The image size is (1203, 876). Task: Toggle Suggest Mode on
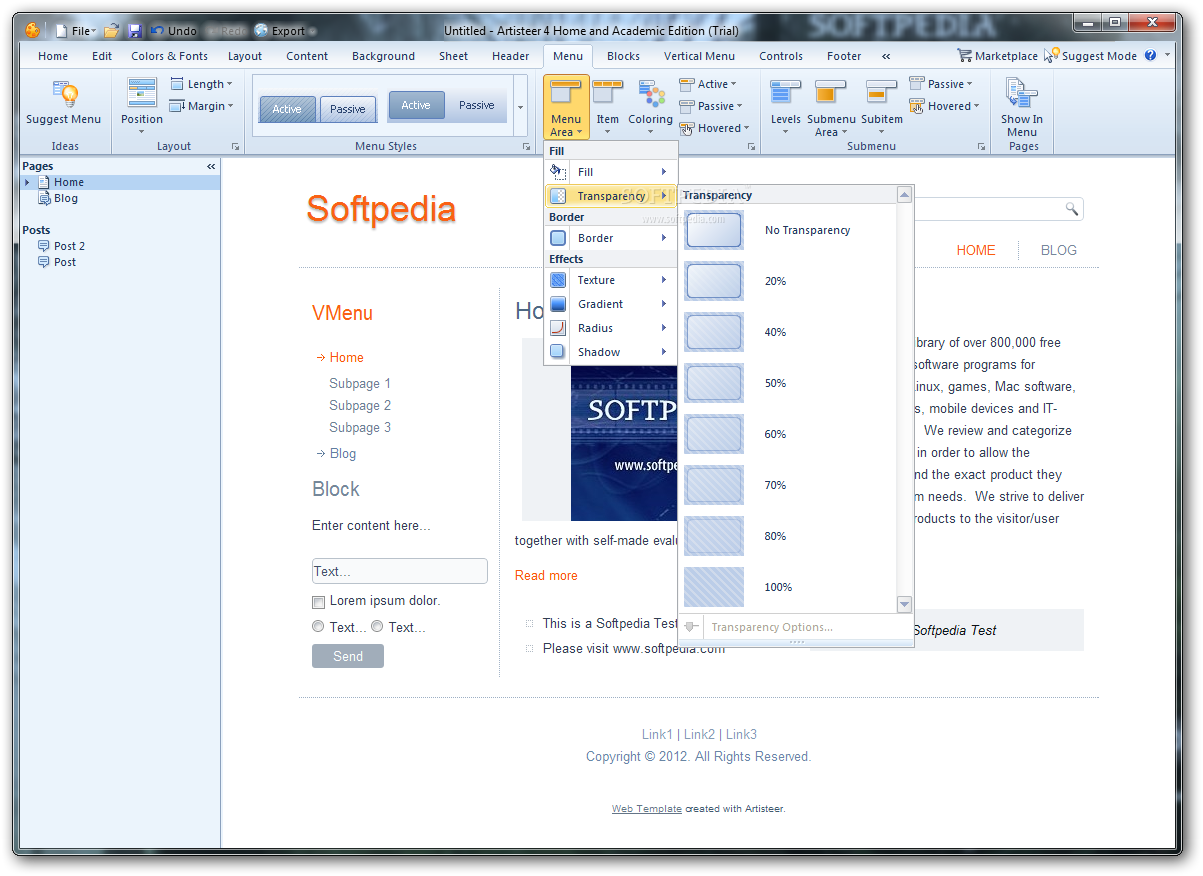1090,56
